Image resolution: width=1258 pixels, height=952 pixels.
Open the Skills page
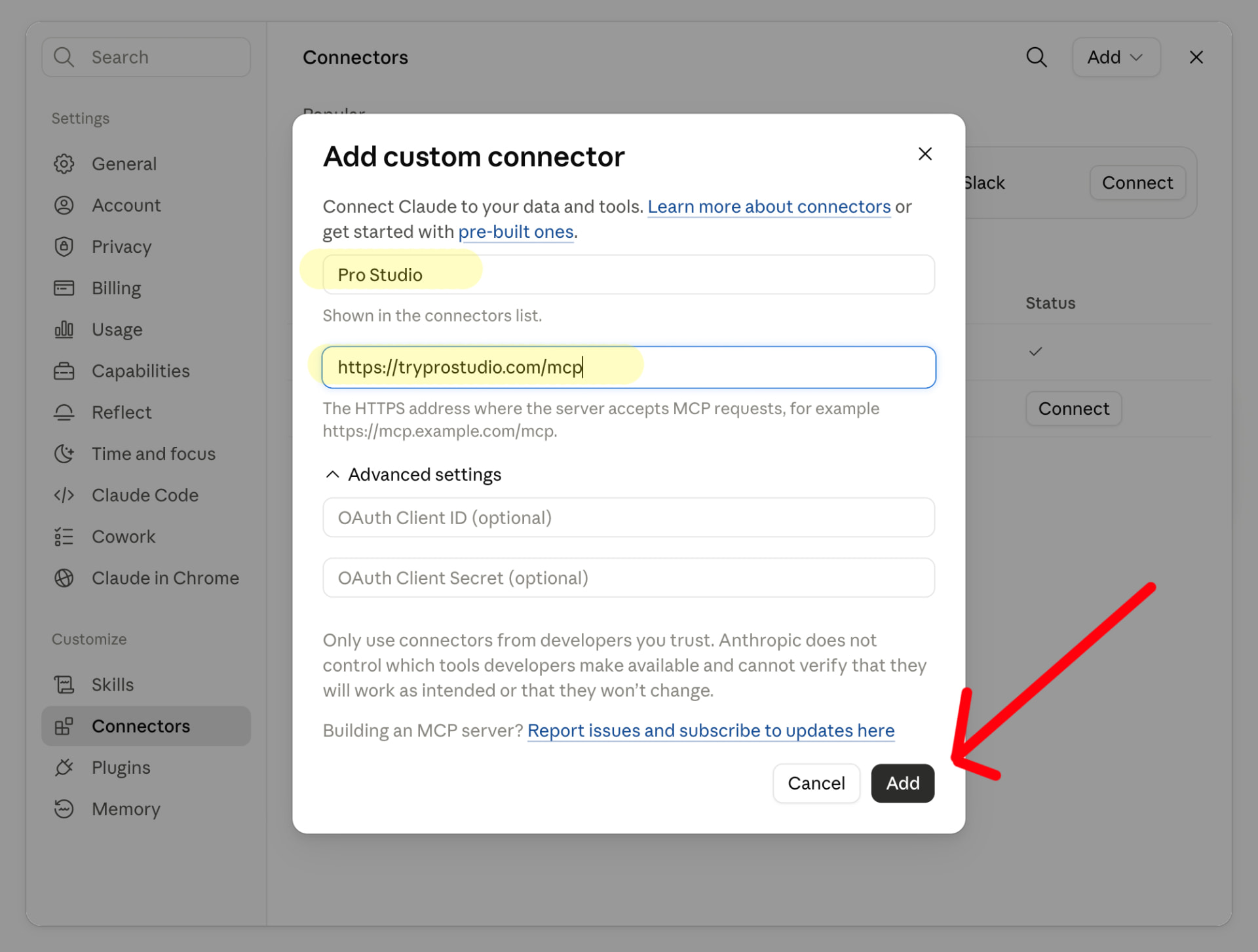146,685
